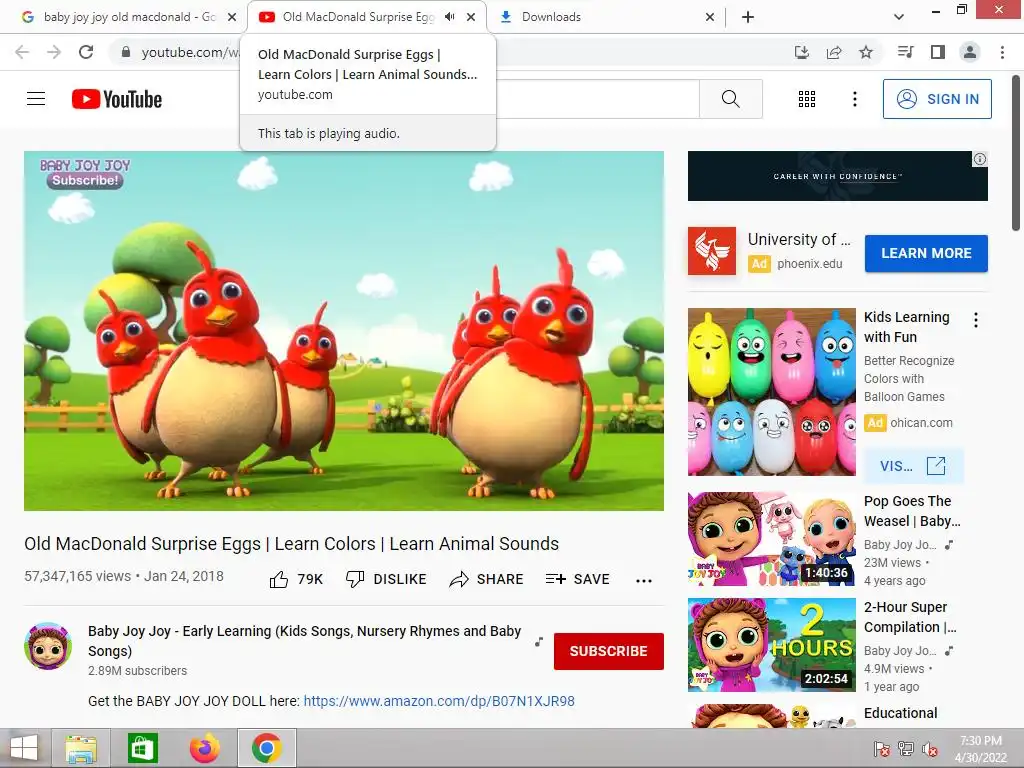1024x768 pixels.
Task: Go to YouTube home via logo
Action: coord(117,99)
